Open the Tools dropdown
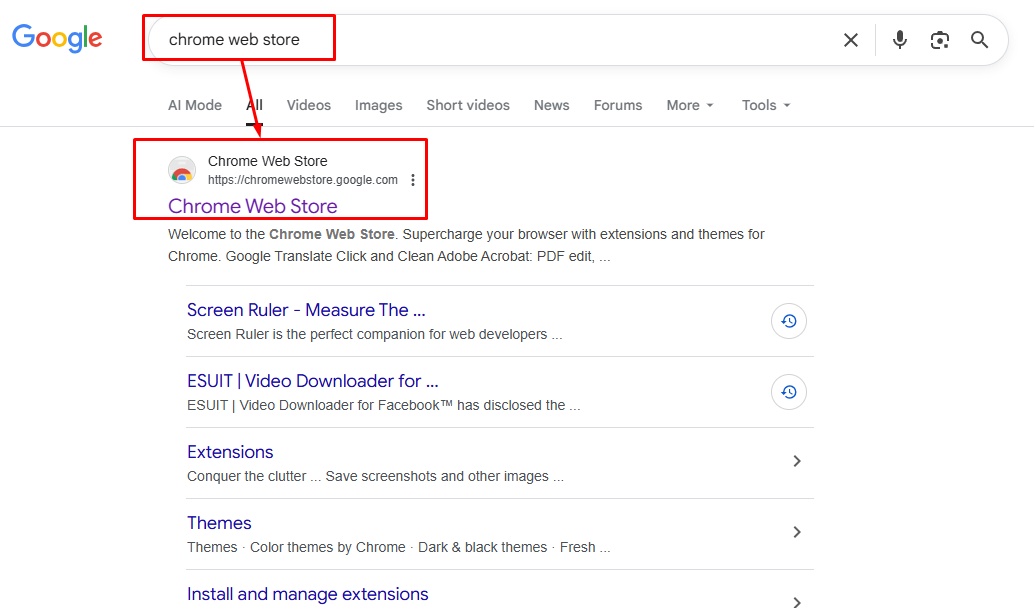This screenshot has width=1034, height=608. 763,105
